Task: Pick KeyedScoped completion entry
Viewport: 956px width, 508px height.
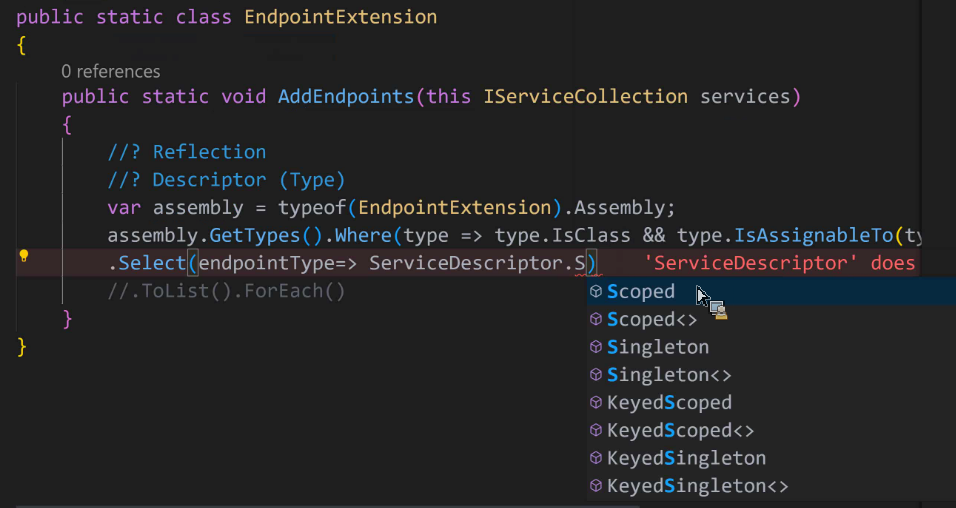Action: point(669,403)
